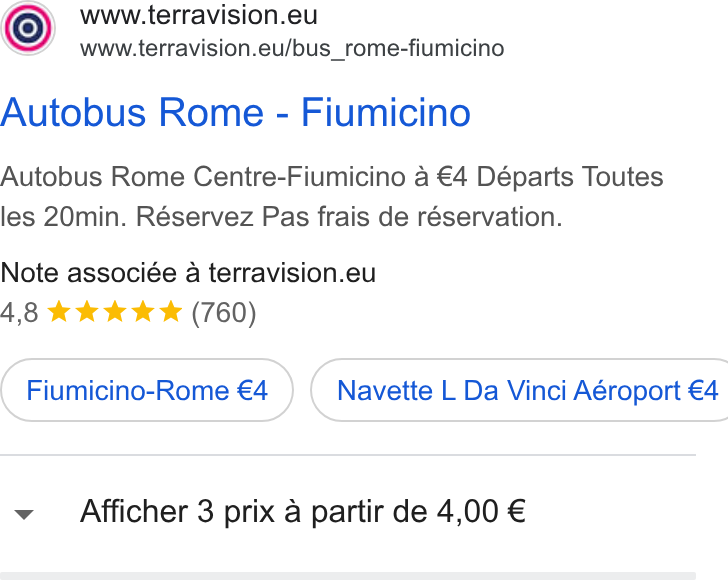
Task: Click the (760) review count
Action: (x=224, y=313)
